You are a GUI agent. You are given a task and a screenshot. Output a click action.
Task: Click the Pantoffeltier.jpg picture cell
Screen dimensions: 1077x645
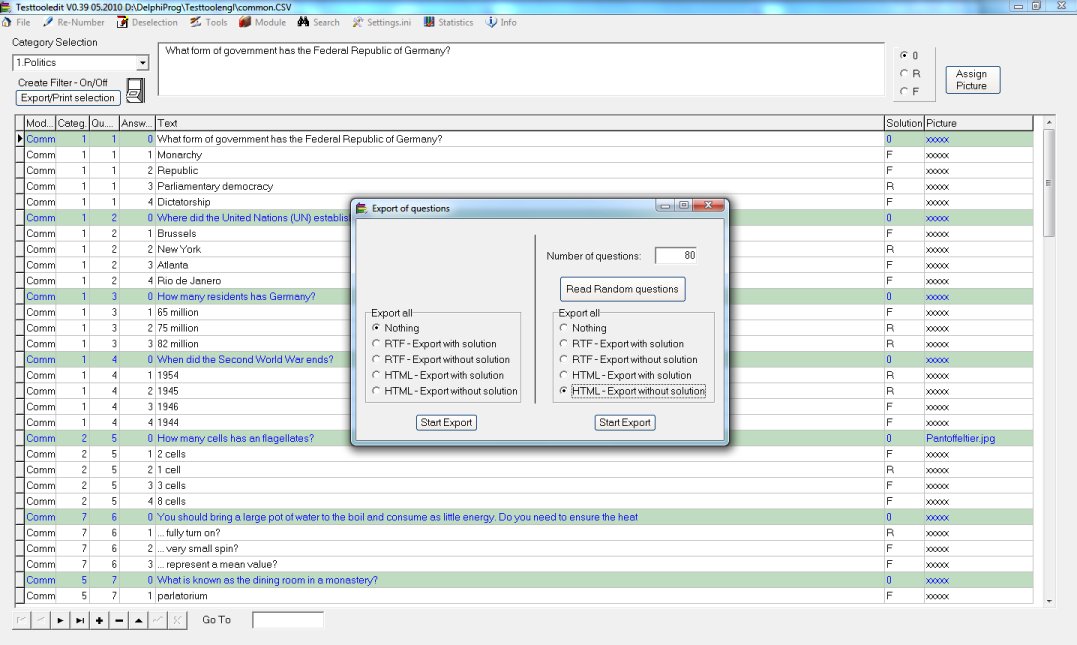click(978, 438)
